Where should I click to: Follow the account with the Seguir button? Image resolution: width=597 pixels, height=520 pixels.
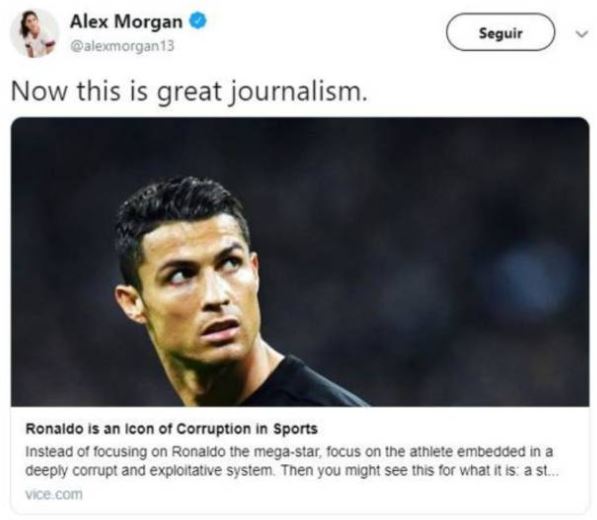click(500, 32)
